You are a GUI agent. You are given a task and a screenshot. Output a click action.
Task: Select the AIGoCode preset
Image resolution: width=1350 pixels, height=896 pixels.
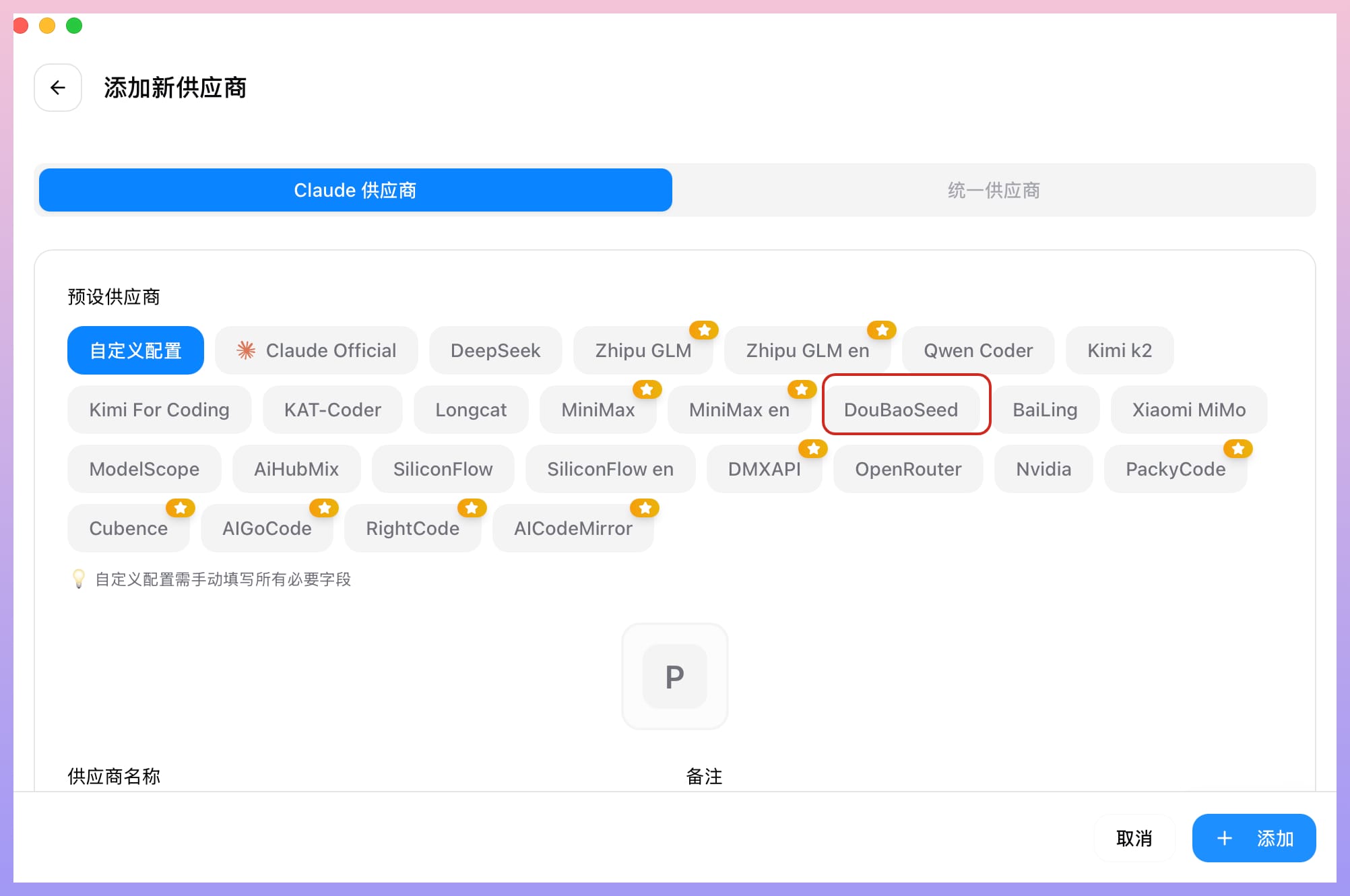point(267,528)
